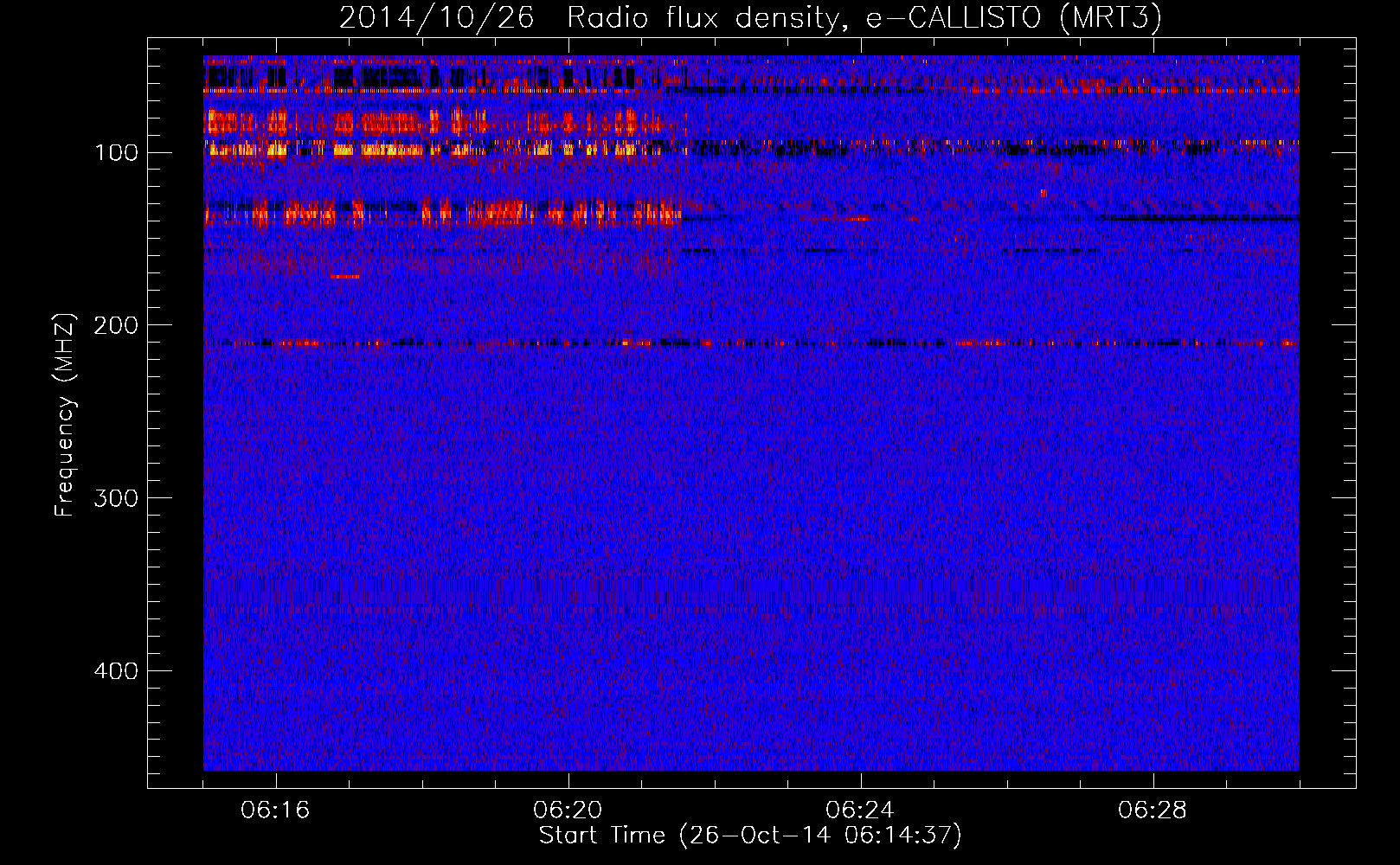The image size is (1400, 865).
Task: Click the 06:20 time tick label
Action: 568,810
